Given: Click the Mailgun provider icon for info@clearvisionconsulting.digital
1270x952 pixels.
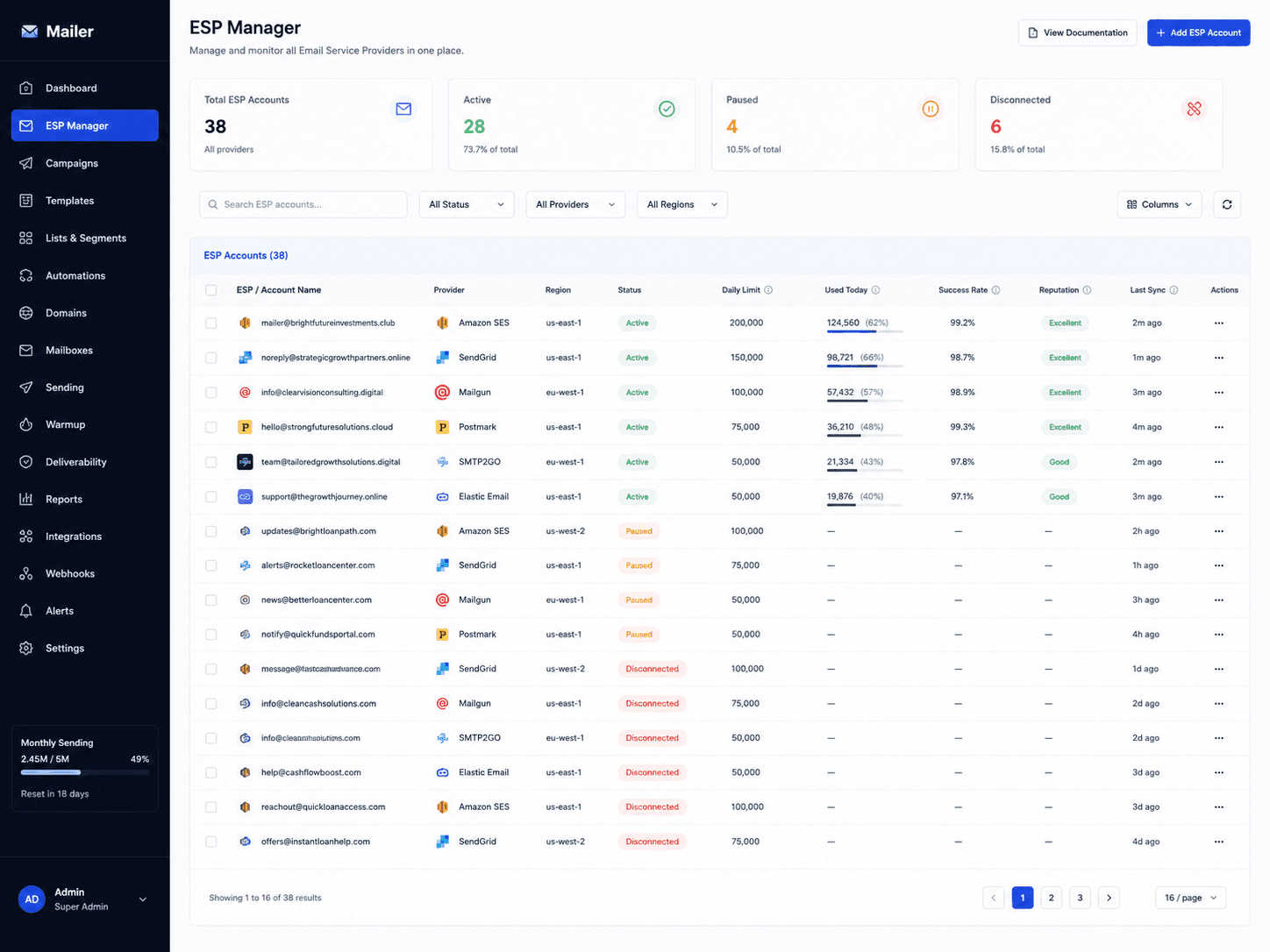Looking at the screenshot, I should 443,393.
